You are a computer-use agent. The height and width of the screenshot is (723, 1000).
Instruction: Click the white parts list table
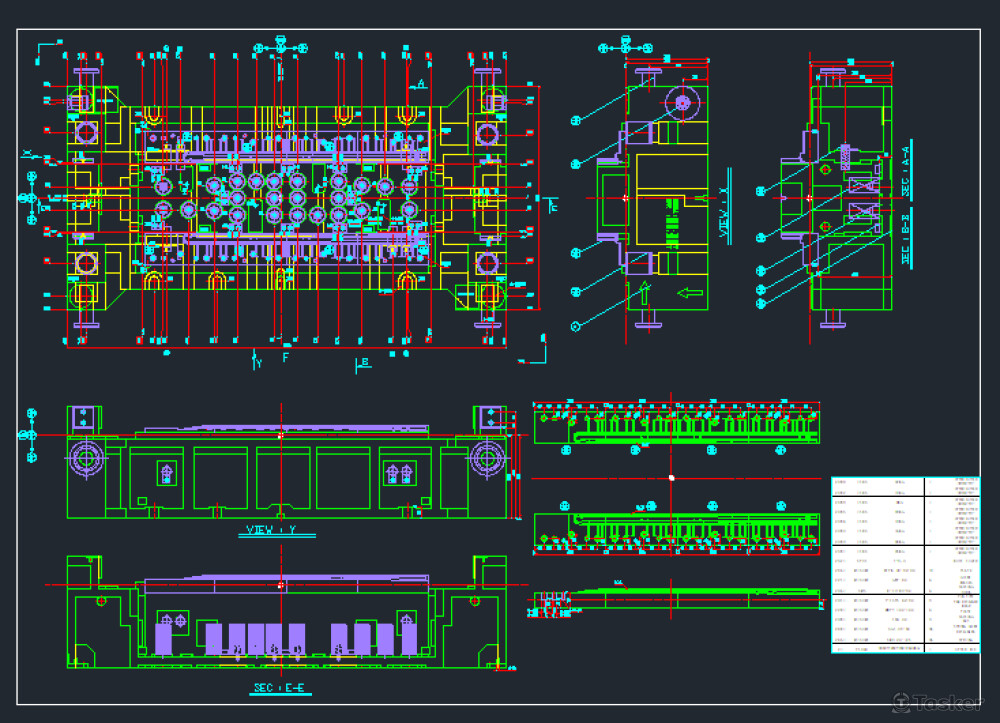click(x=905, y=565)
